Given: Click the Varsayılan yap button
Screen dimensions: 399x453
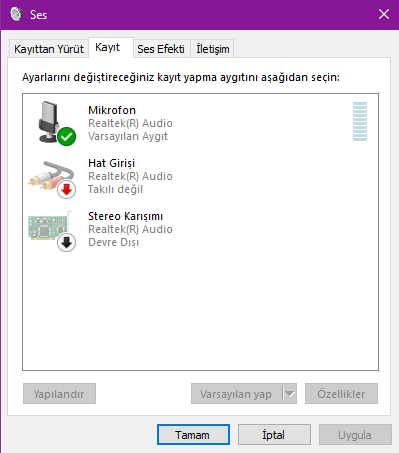Looking at the screenshot, I should [236, 394].
